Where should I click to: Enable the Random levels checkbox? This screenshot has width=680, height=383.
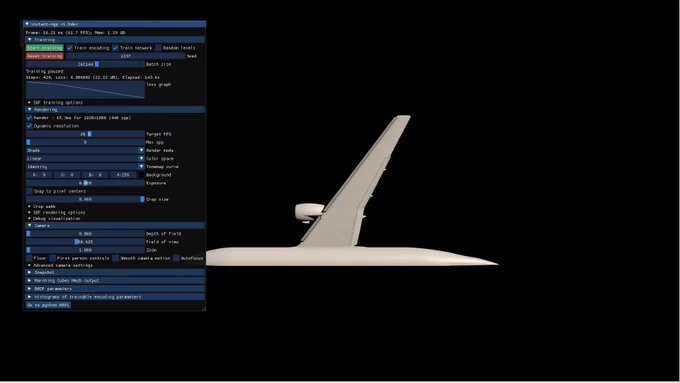(158, 48)
